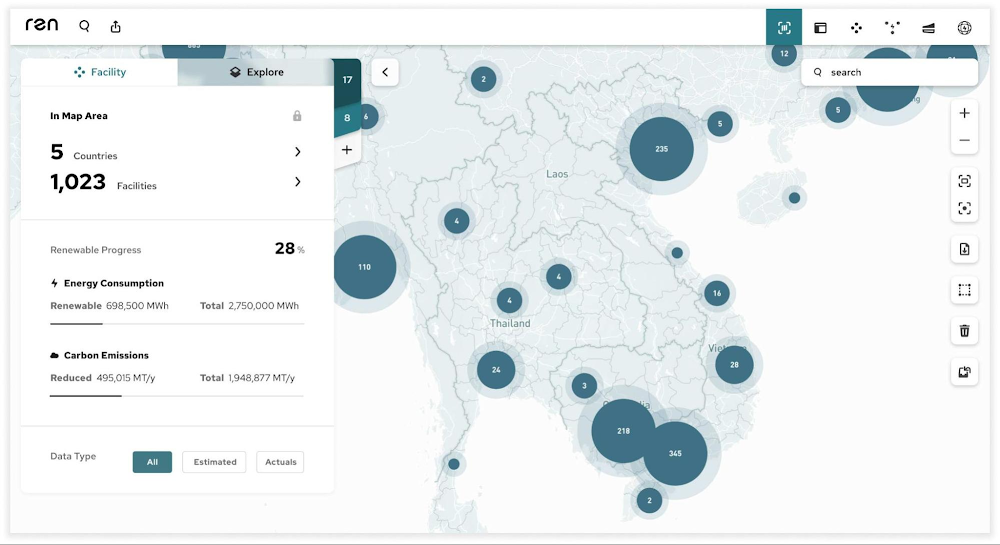
Task: Open the panel layout icon
Action: pyautogui.click(x=820, y=27)
